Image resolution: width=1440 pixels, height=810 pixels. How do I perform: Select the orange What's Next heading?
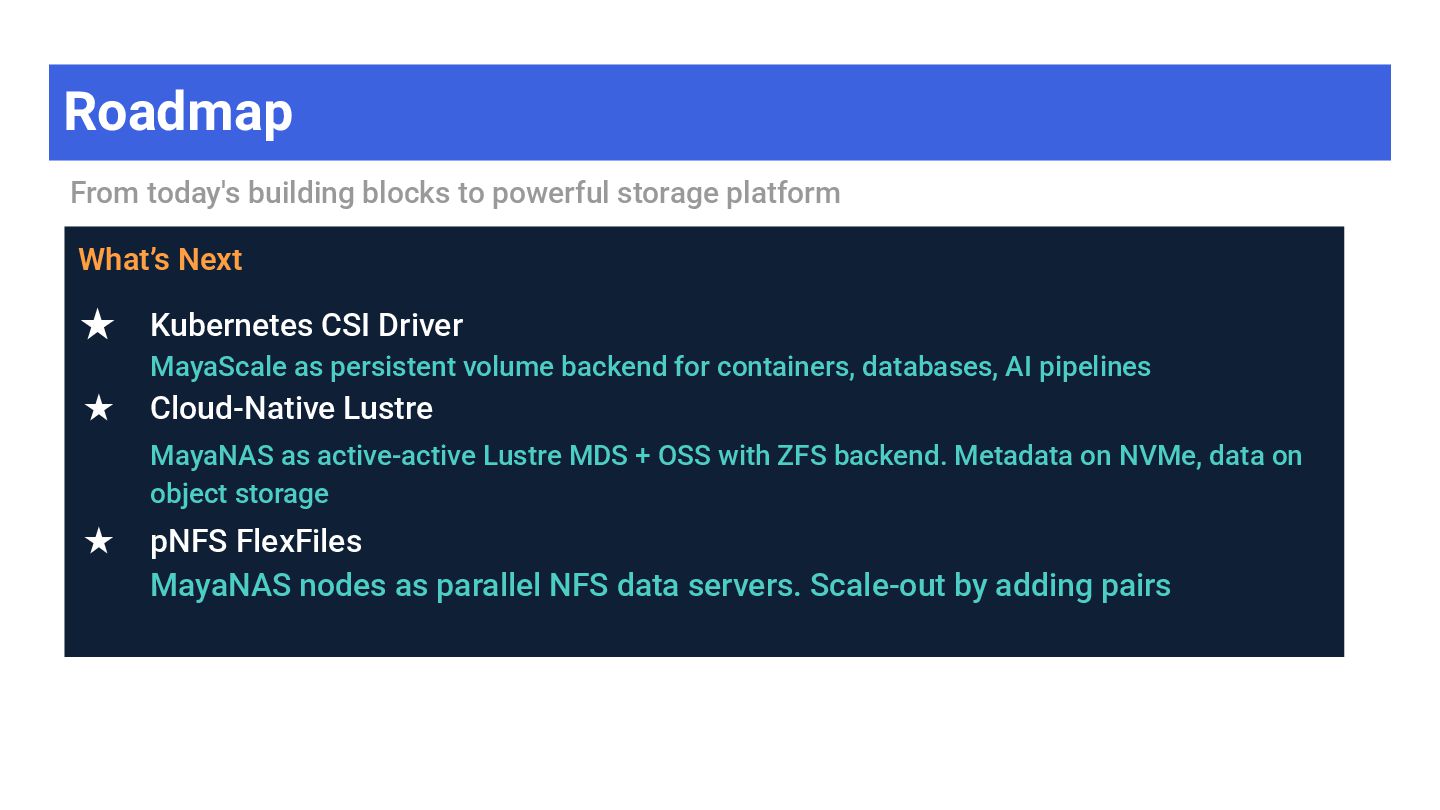[x=160, y=259]
